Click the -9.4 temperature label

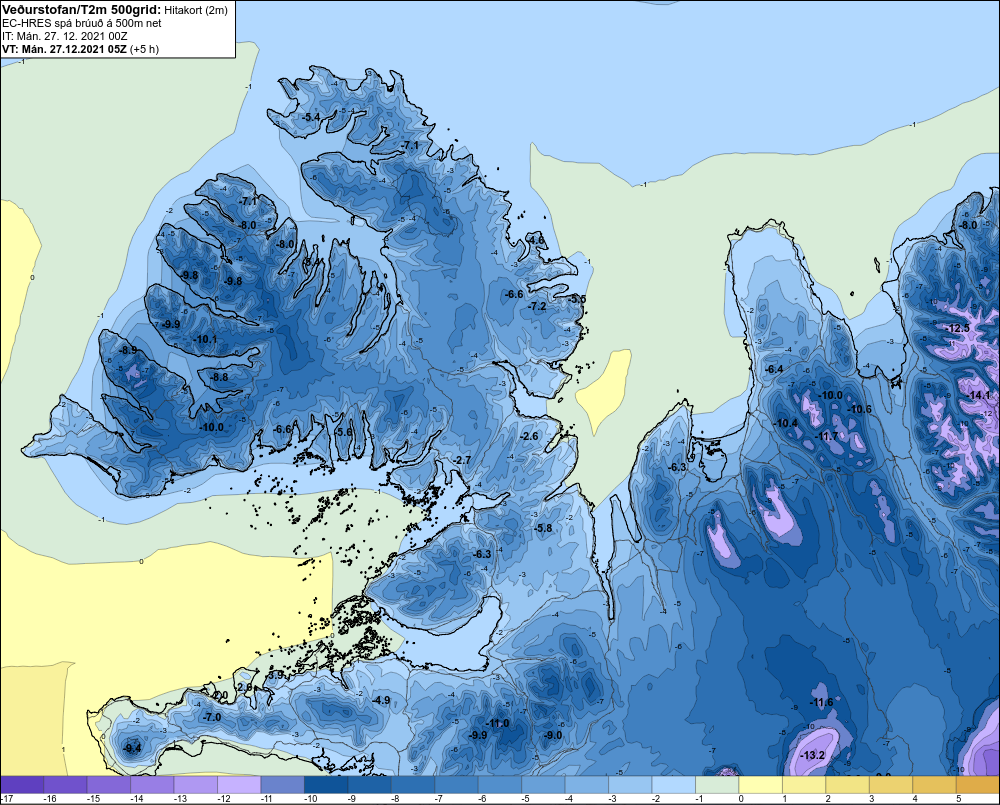[132, 748]
